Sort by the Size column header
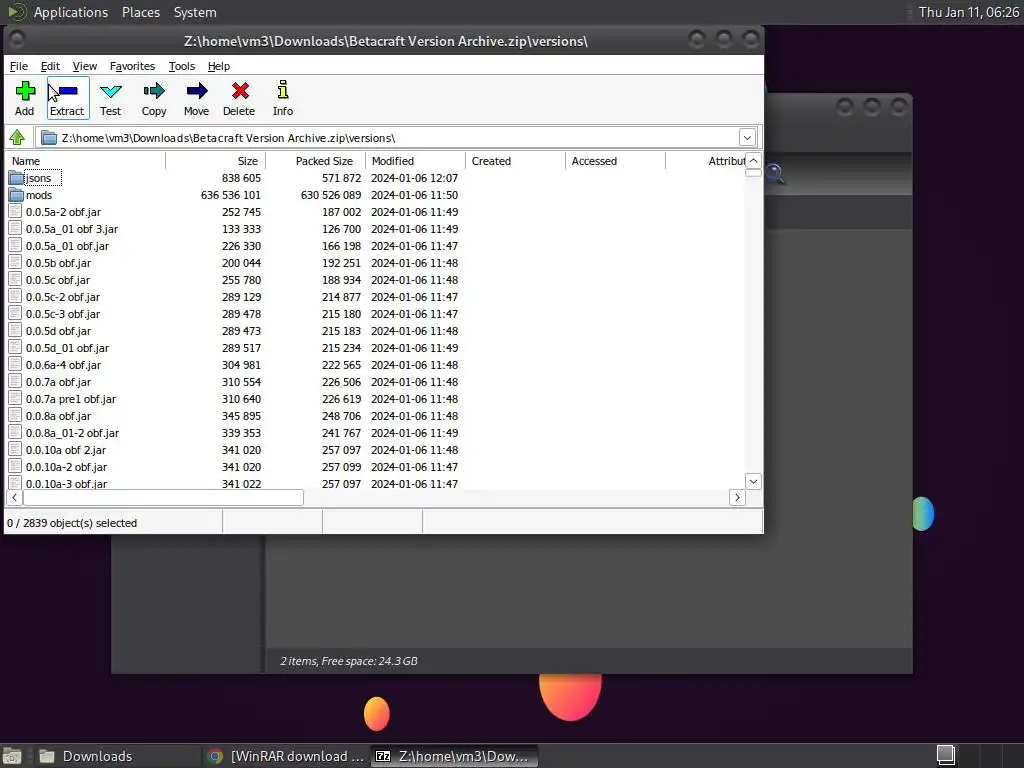The image size is (1024, 768). (216, 161)
